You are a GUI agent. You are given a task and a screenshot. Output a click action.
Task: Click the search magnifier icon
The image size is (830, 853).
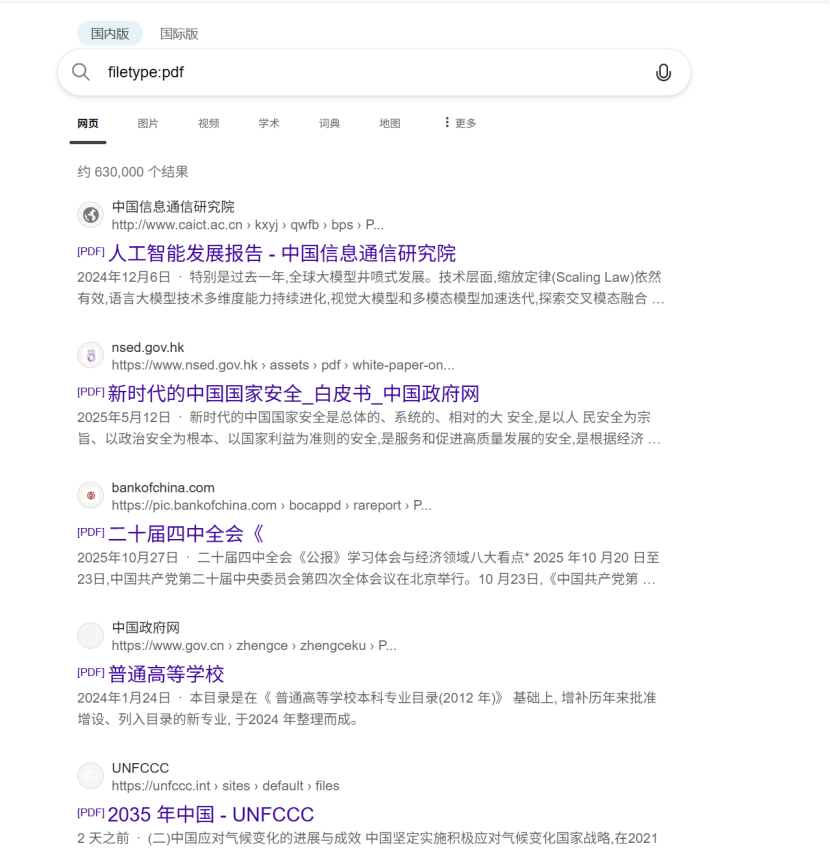click(81, 72)
